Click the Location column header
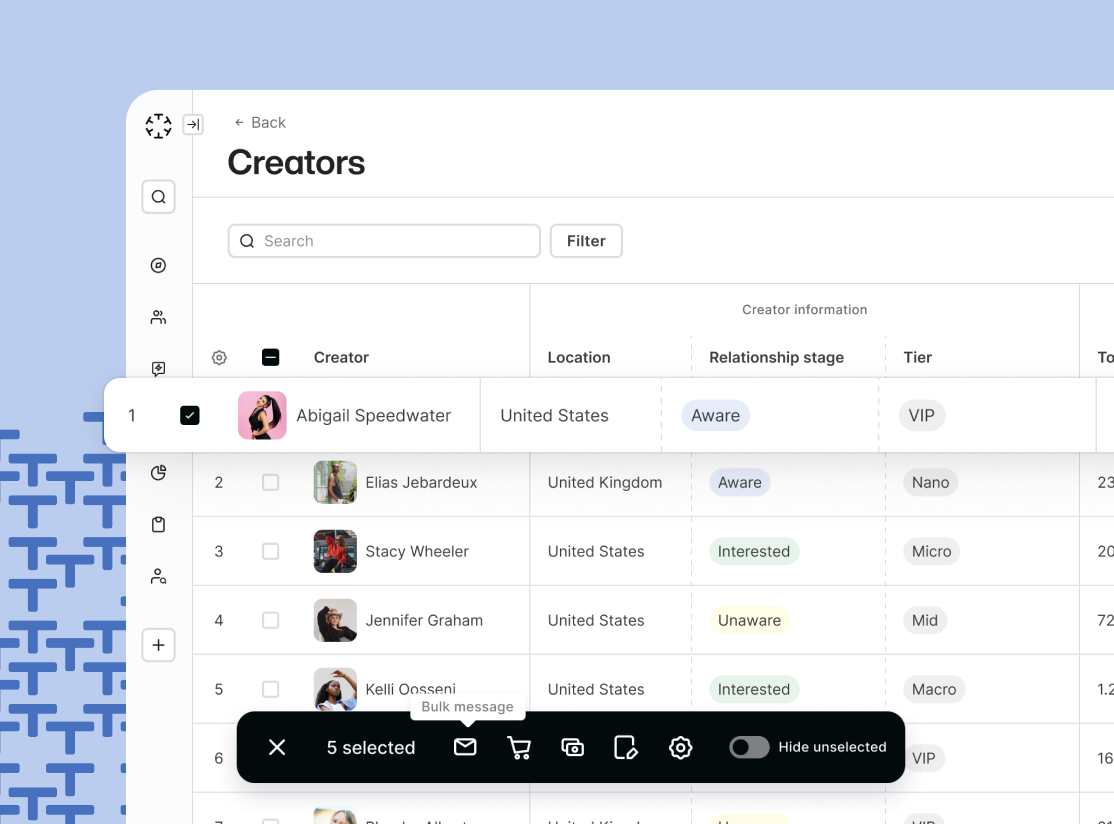The image size is (1114, 824). (579, 357)
